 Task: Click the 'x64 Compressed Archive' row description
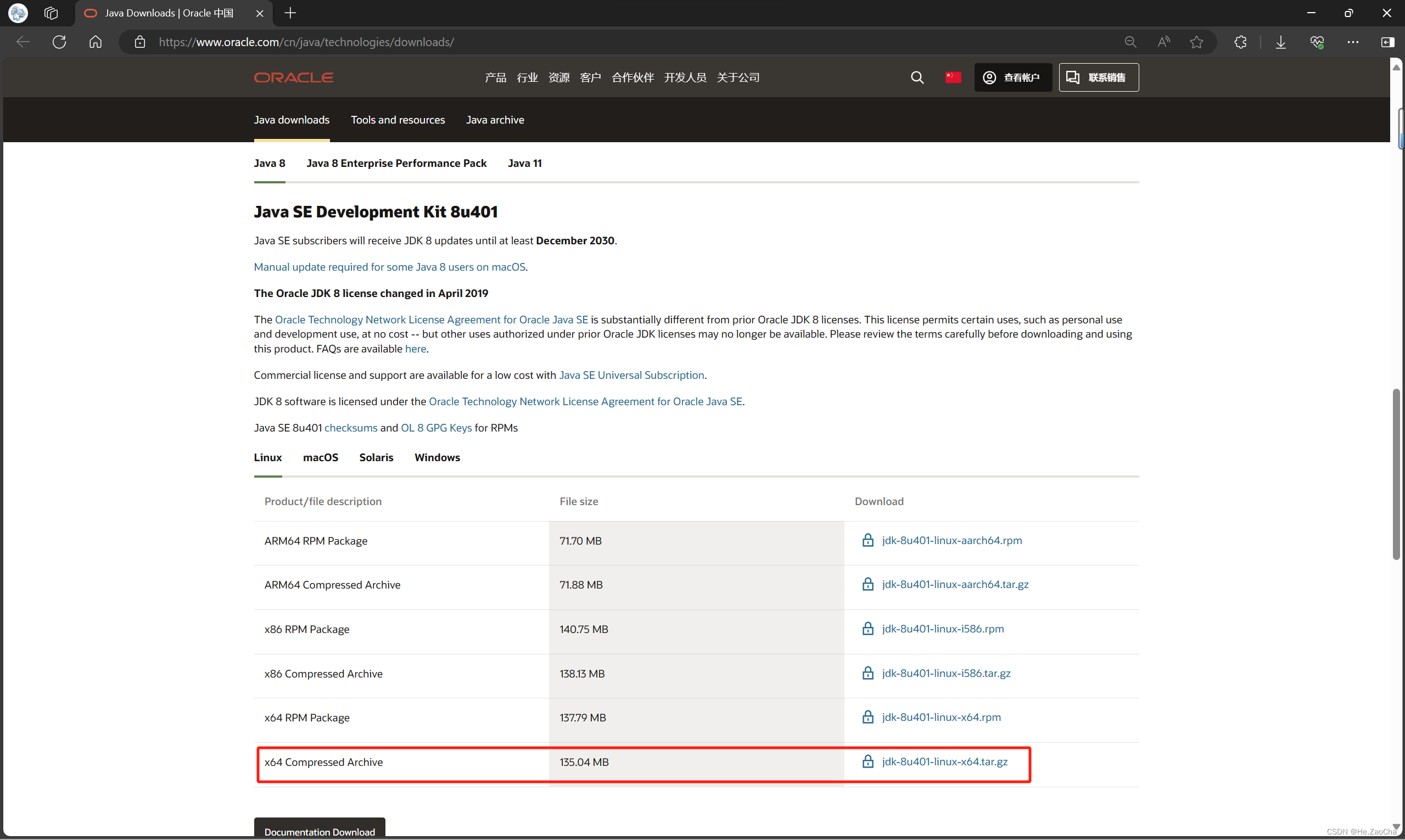pyautogui.click(x=323, y=762)
